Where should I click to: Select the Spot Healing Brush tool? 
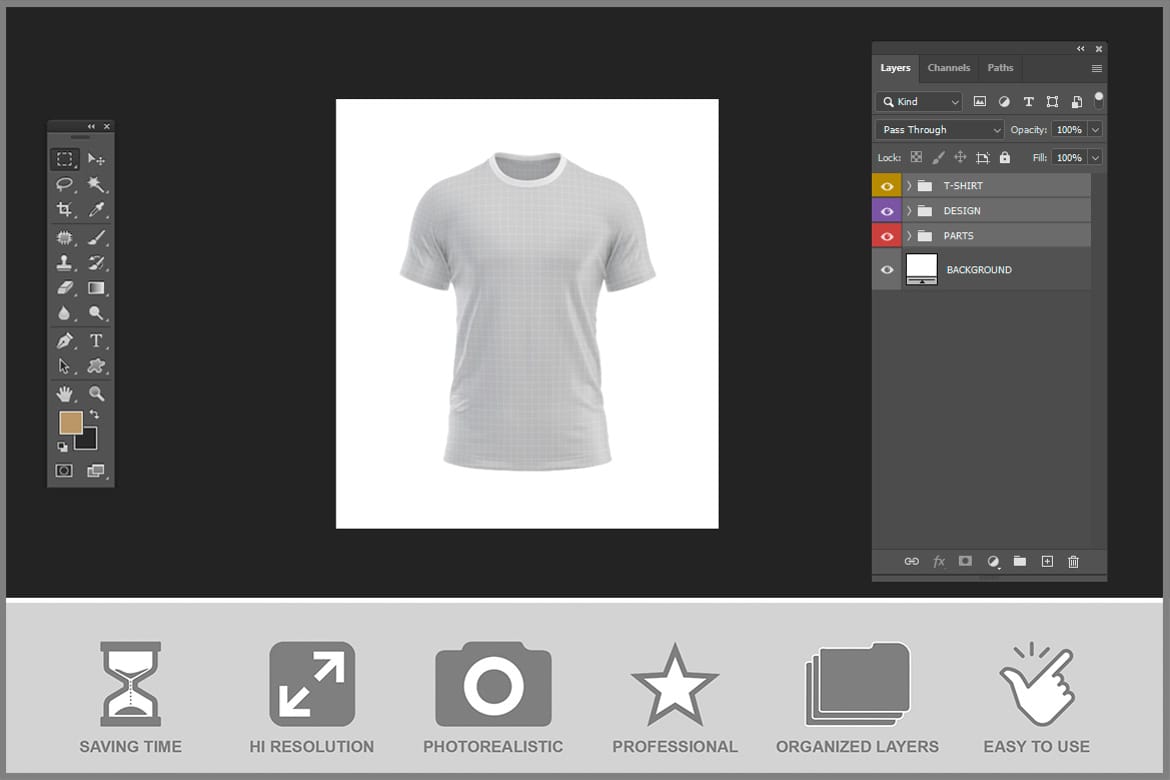pos(65,238)
